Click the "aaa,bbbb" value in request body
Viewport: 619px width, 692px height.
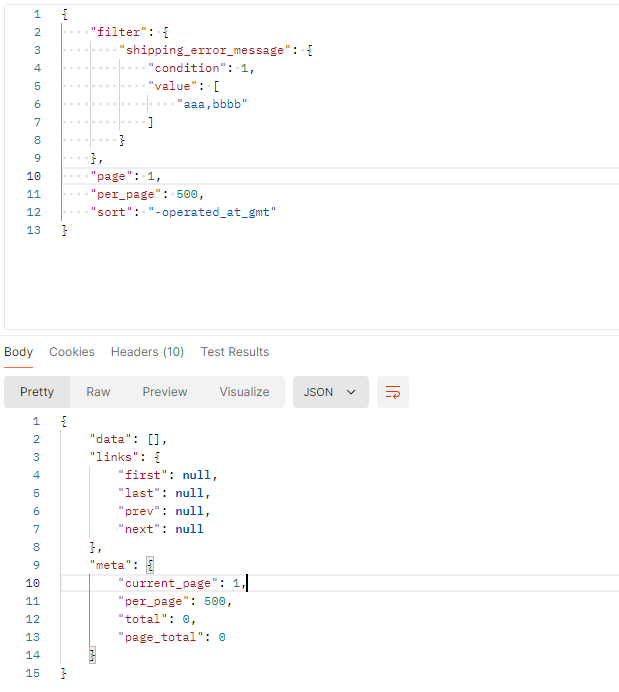(212, 104)
